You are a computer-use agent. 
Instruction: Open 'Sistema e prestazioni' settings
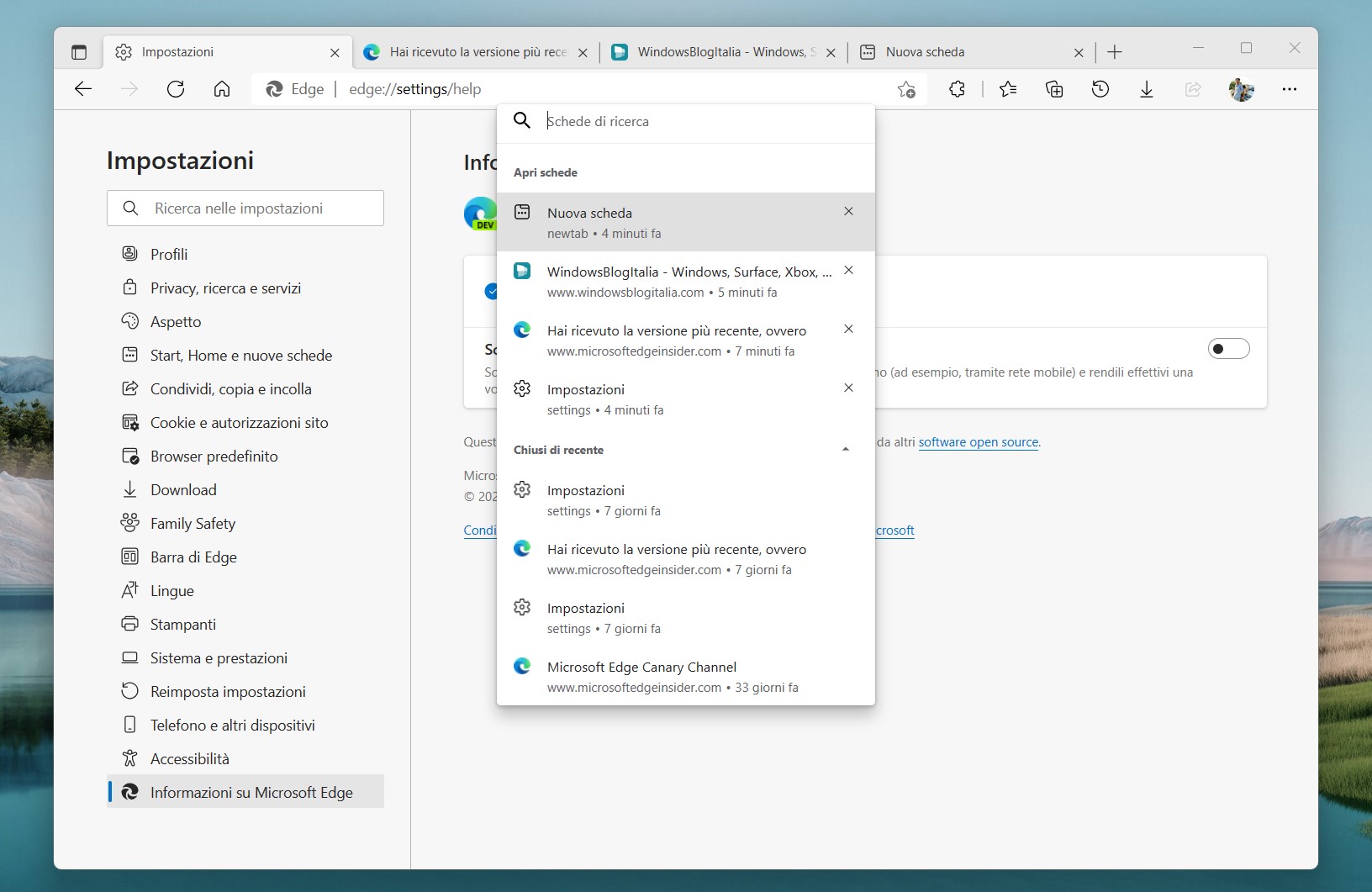point(245,657)
